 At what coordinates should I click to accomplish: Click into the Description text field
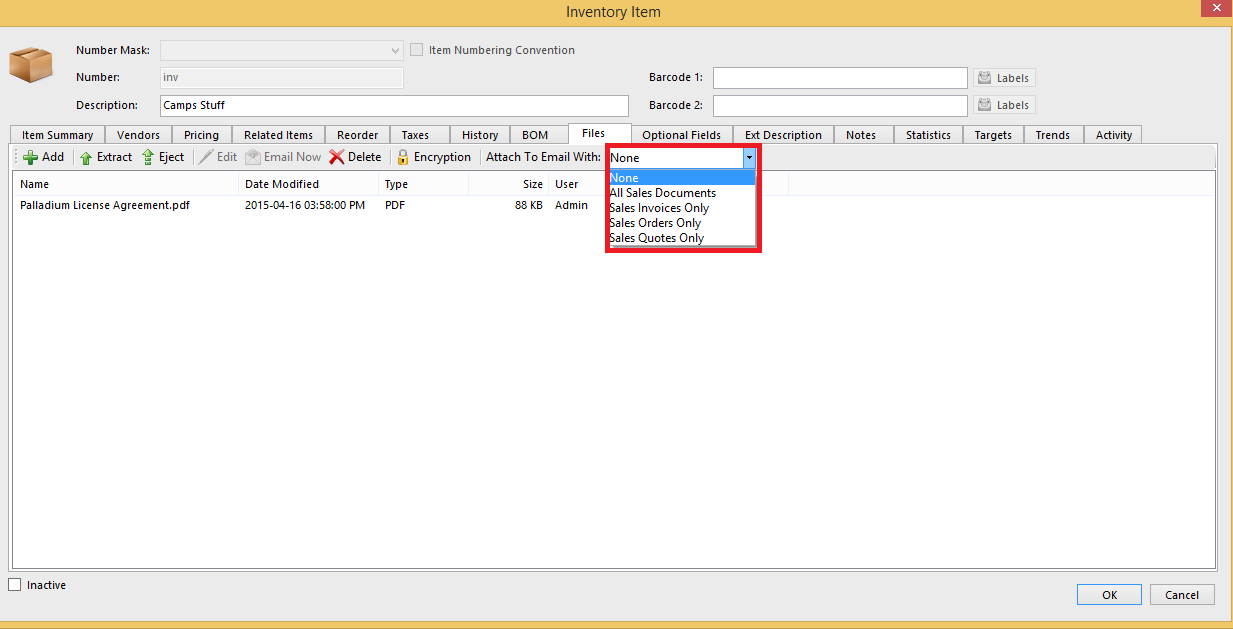coord(394,105)
